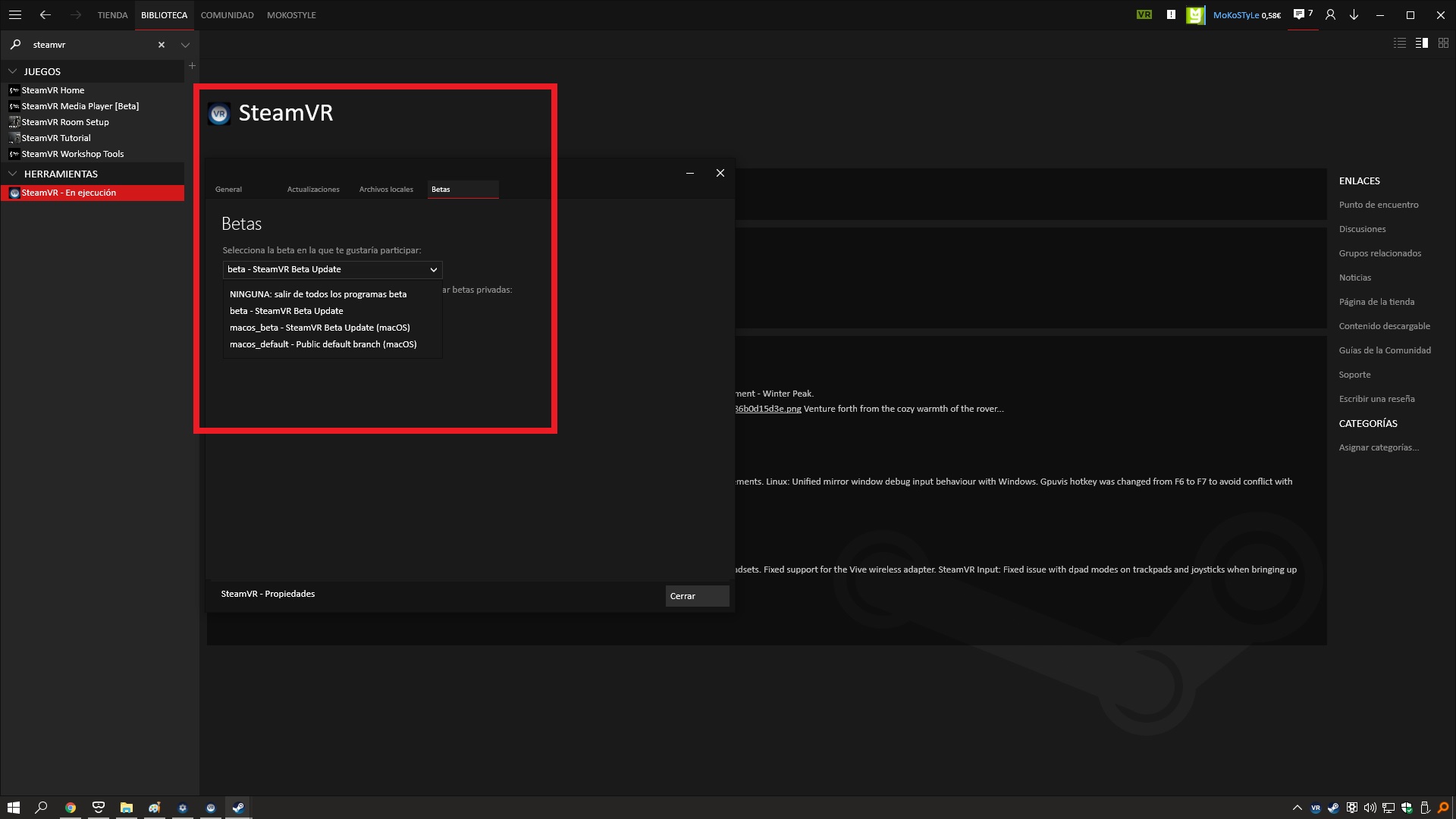Image resolution: width=1456 pixels, height=819 pixels.
Task: Collapse the JUEGOS section
Action: (13, 71)
